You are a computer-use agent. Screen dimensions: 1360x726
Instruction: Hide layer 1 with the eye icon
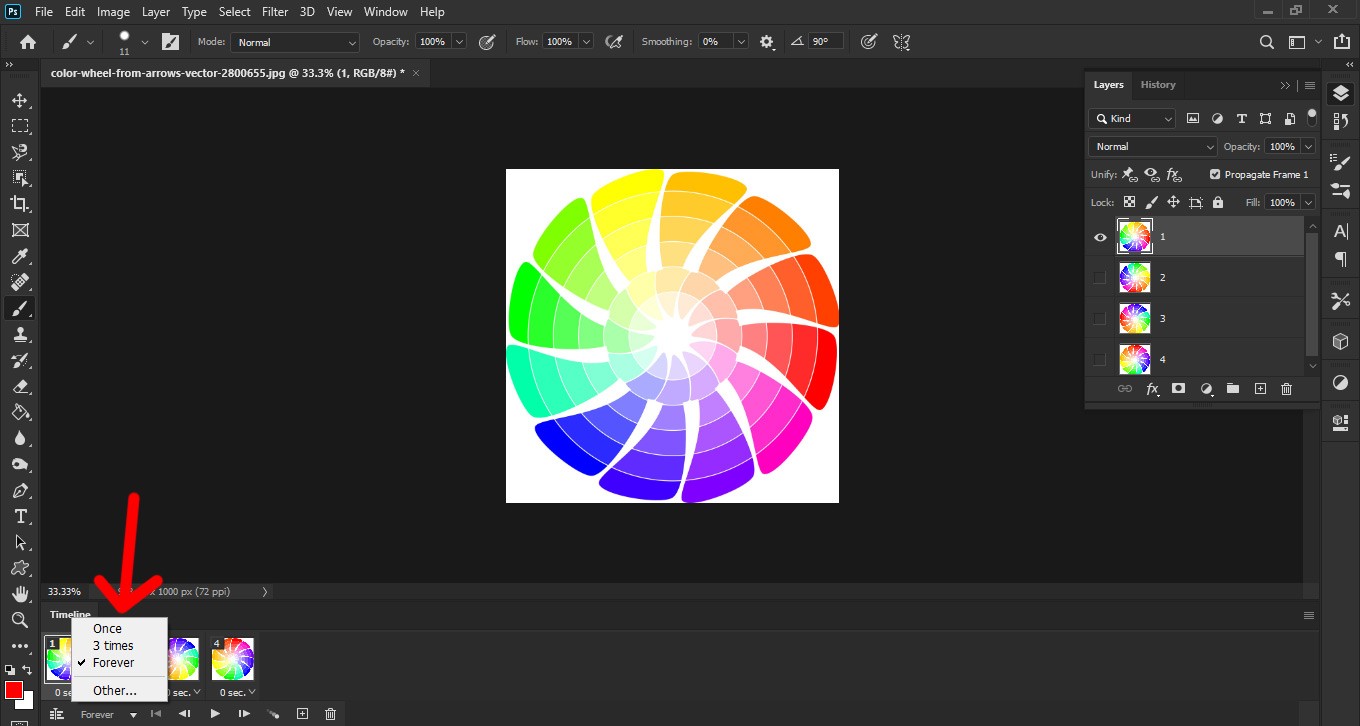(x=1100, y=237)
